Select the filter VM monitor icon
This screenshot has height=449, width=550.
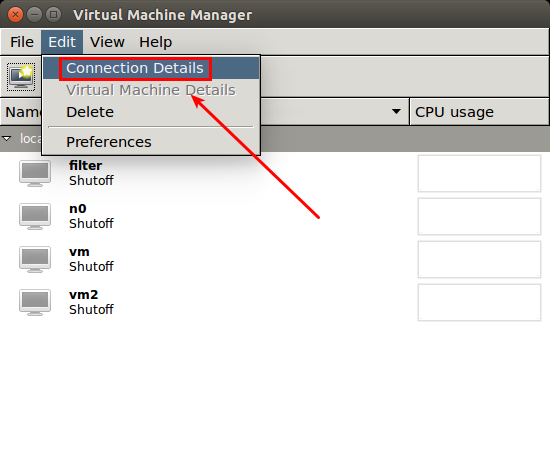pos(35,173)
